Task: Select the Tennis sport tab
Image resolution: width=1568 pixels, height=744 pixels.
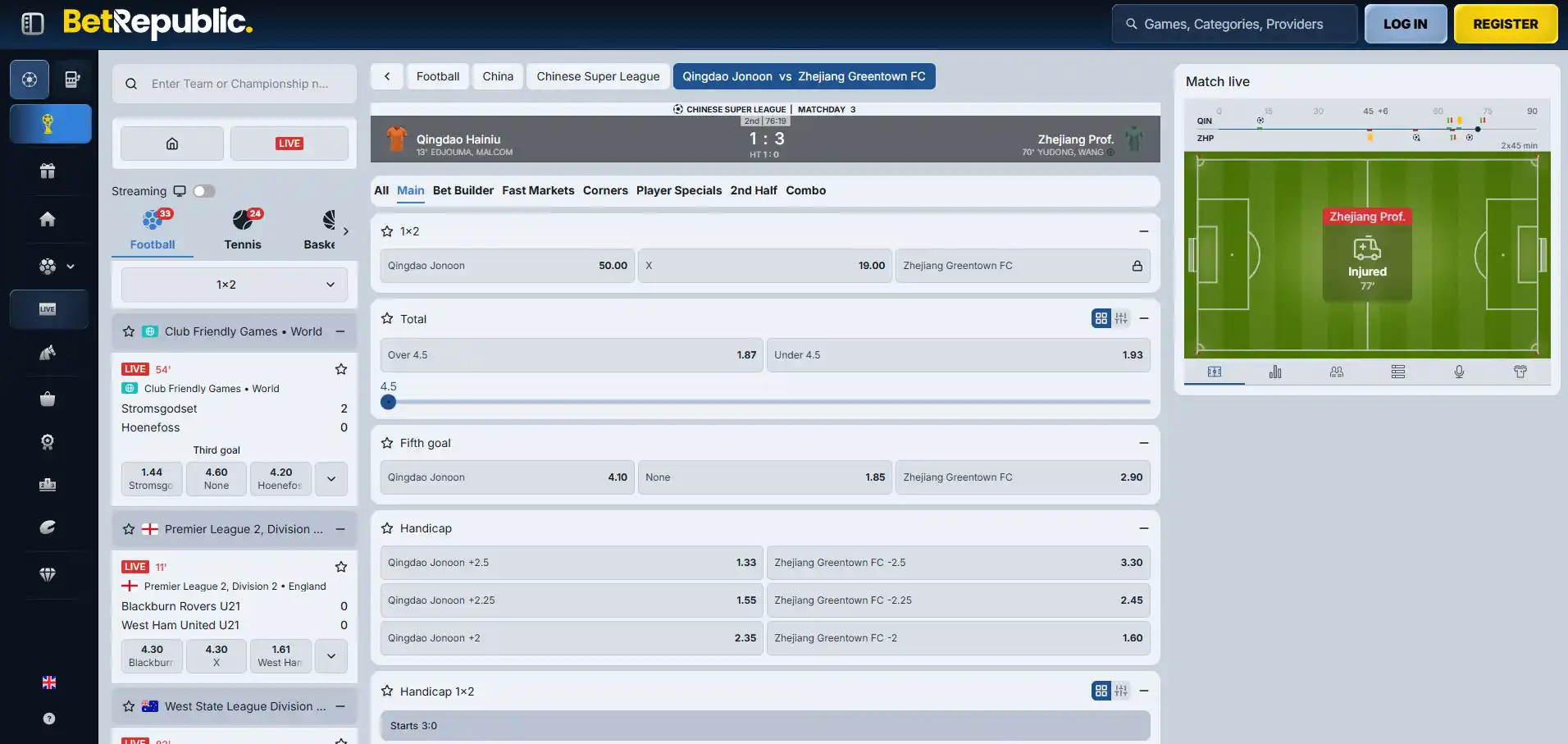Action: 243,230
